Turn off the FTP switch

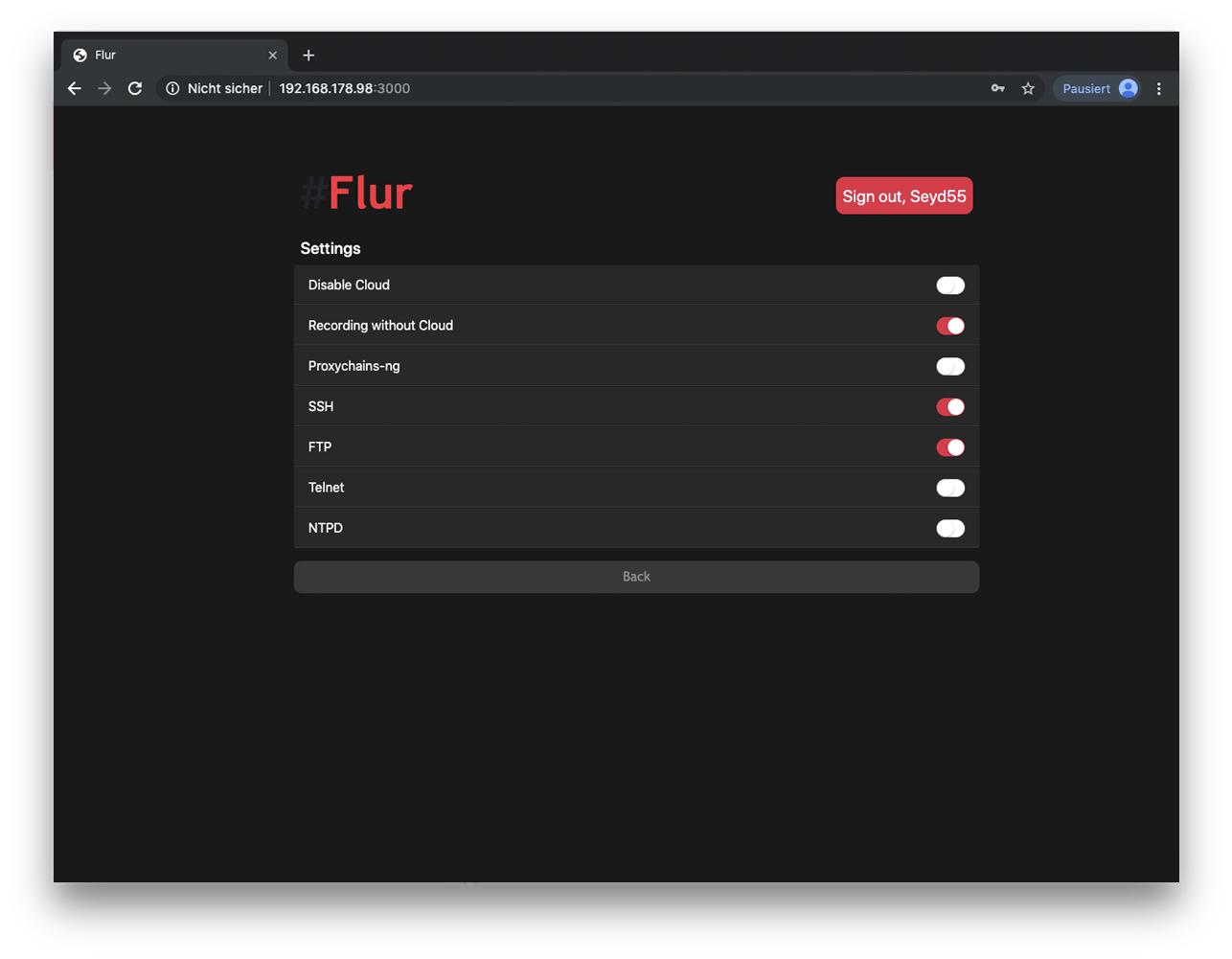[949, 447]
